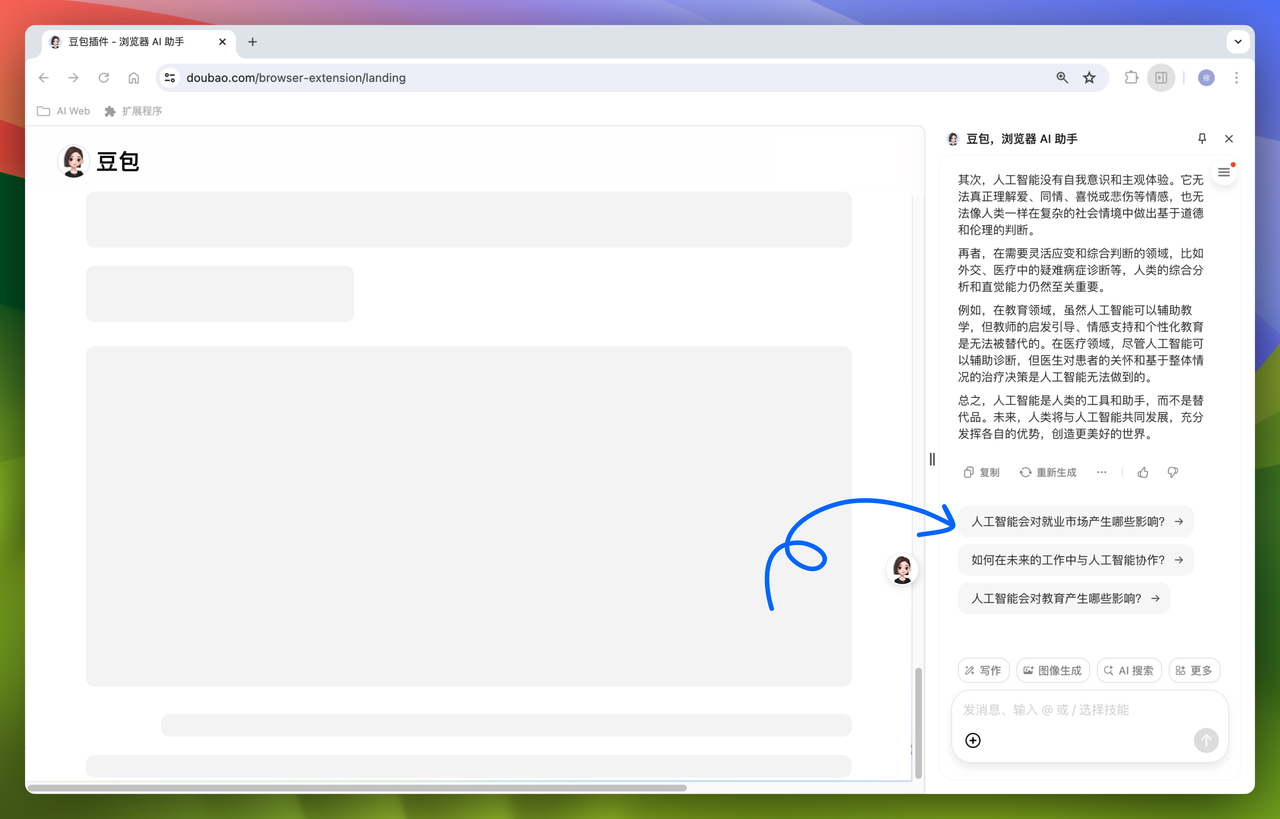Click the floating 豆包 avatar button
This screenshot has width=1280, height=819.
point(902,569)
